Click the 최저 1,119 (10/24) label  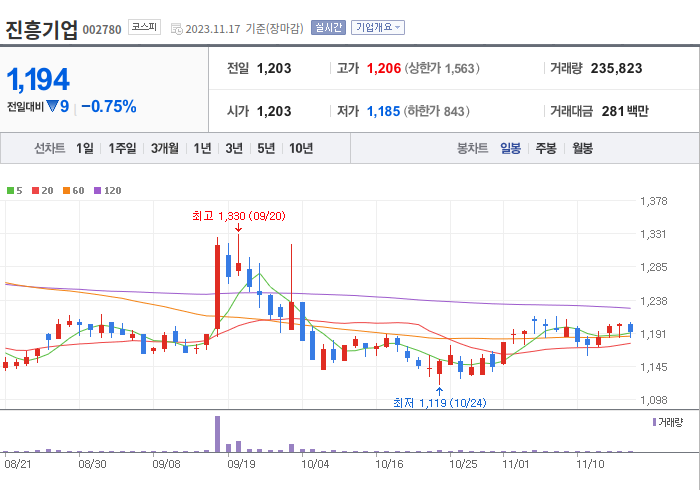coord(440,403)
